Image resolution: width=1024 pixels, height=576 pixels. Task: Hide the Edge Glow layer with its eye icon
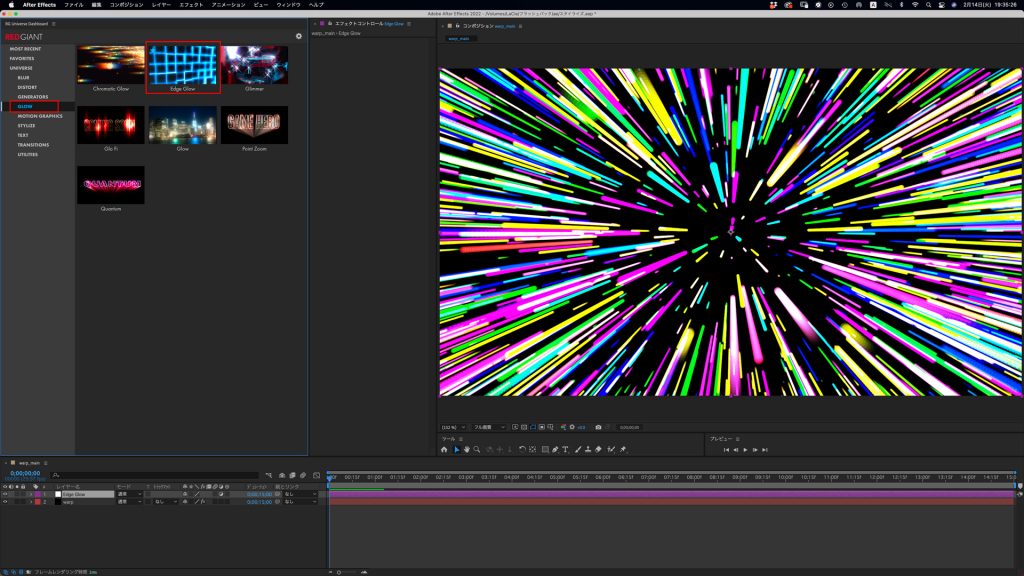(x=5, y=494)
